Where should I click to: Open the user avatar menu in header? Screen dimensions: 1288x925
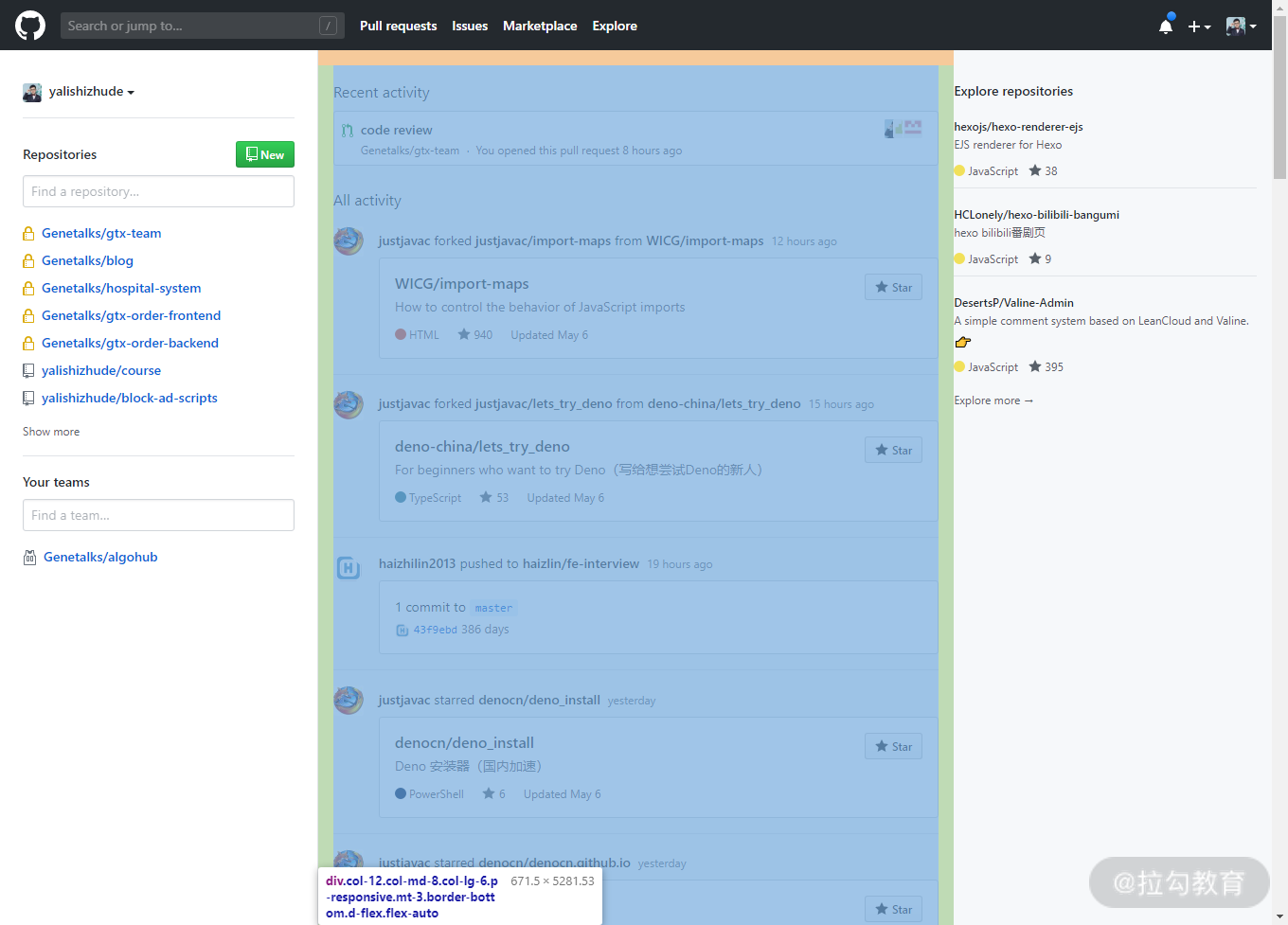coord(1241,26)
